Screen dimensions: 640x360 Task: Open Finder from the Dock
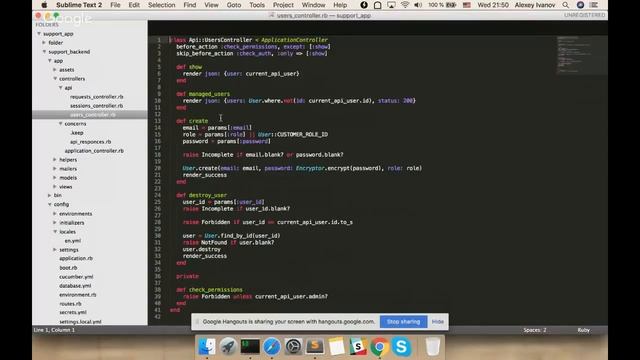point(207,347)
